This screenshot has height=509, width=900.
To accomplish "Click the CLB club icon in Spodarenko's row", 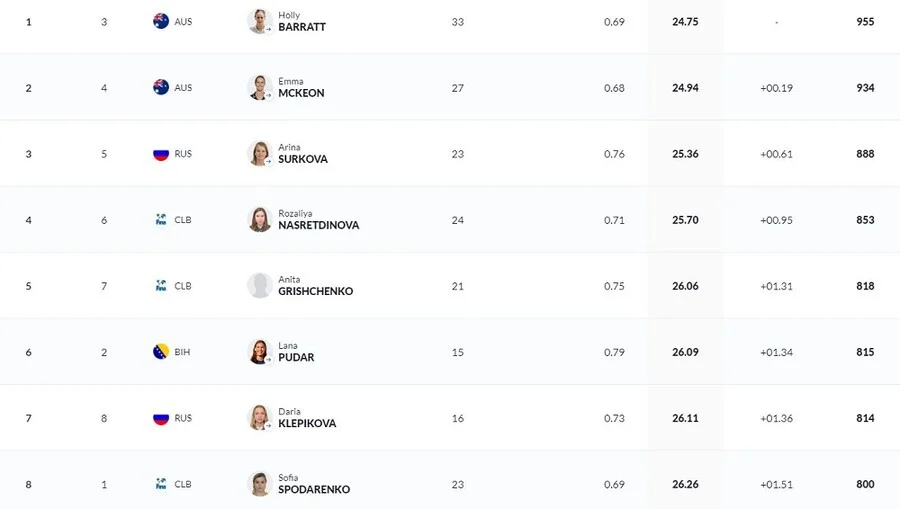I will 161,484.
